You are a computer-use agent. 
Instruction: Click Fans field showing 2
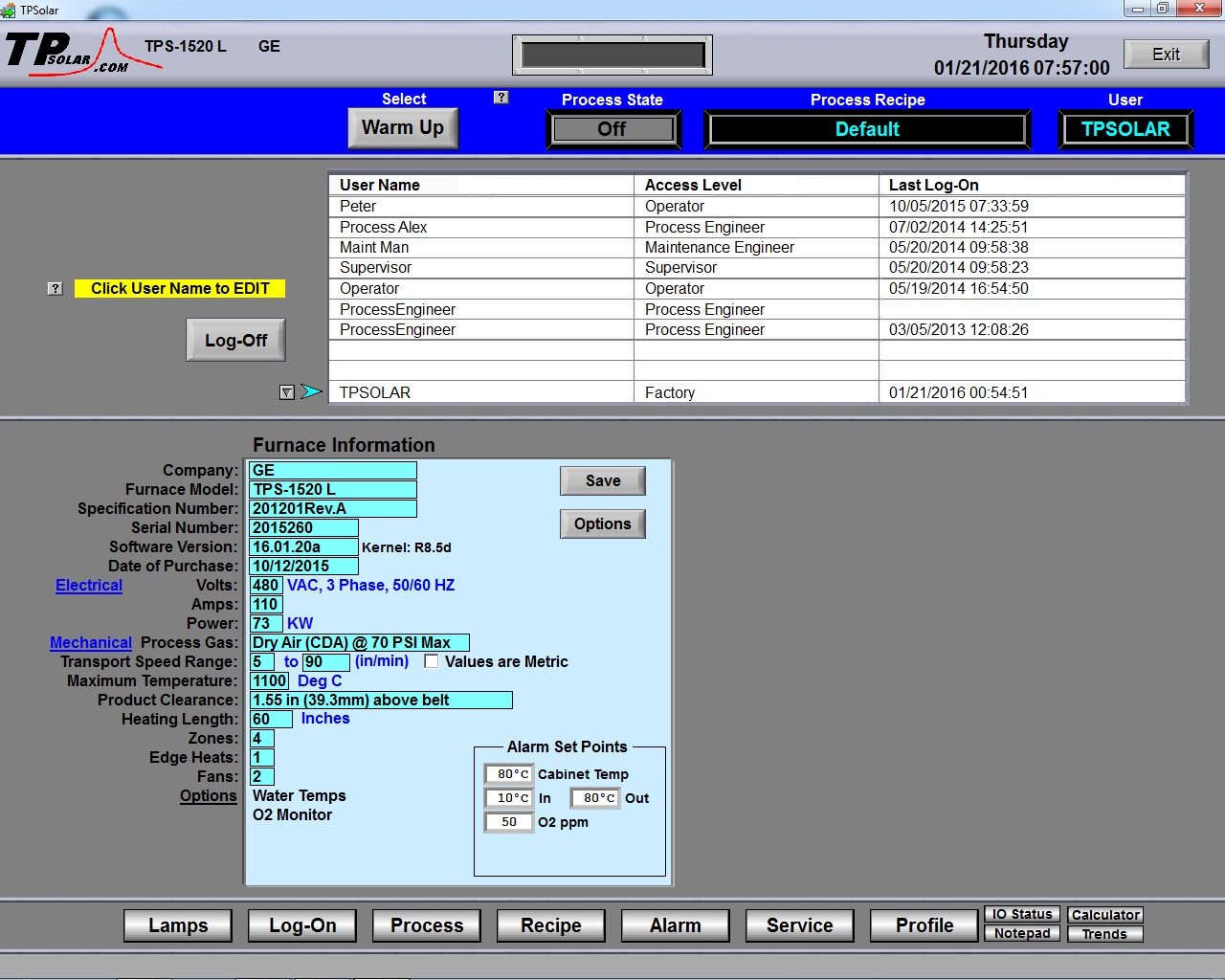[x=262, y=776]
